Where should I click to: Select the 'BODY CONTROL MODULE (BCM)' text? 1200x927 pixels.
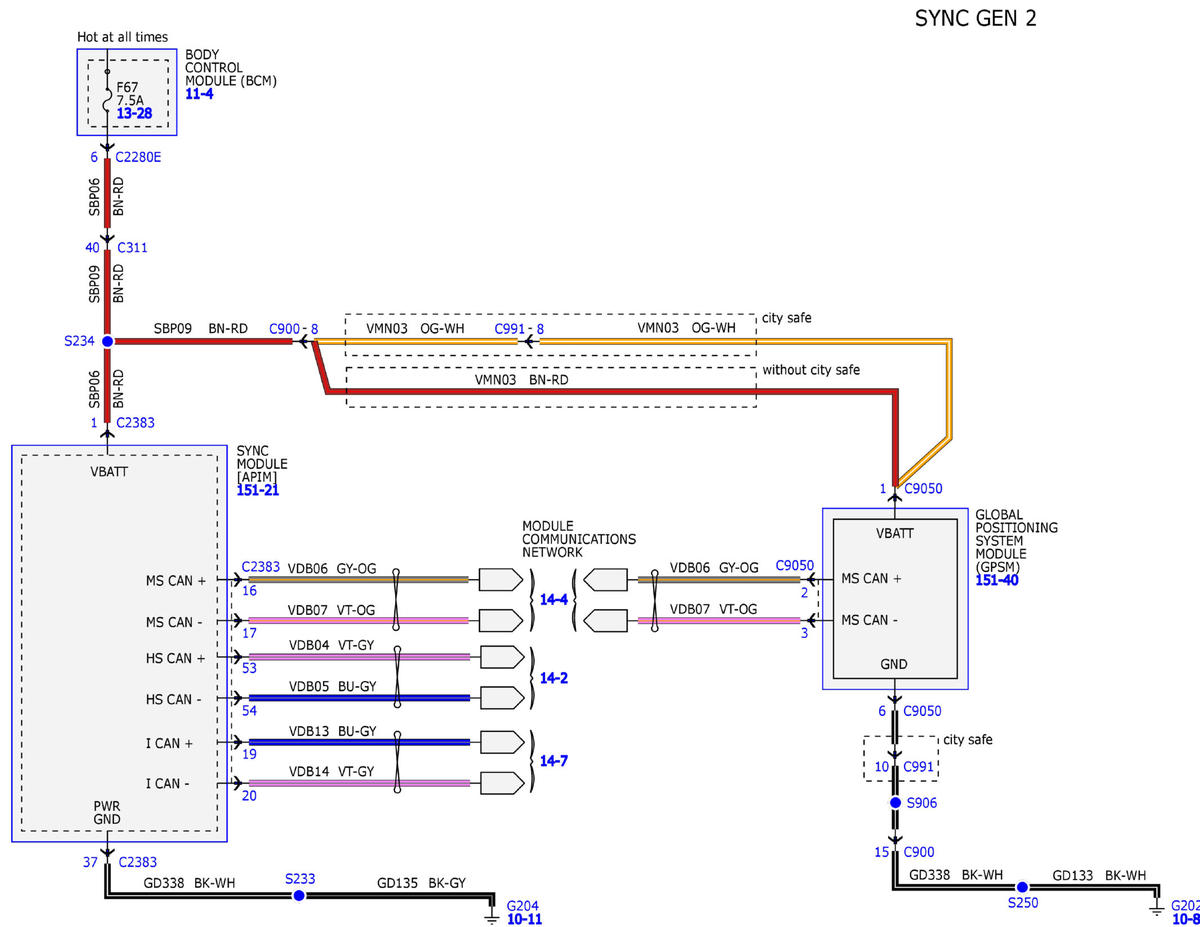pyautogui.click(x=231, y=67)
